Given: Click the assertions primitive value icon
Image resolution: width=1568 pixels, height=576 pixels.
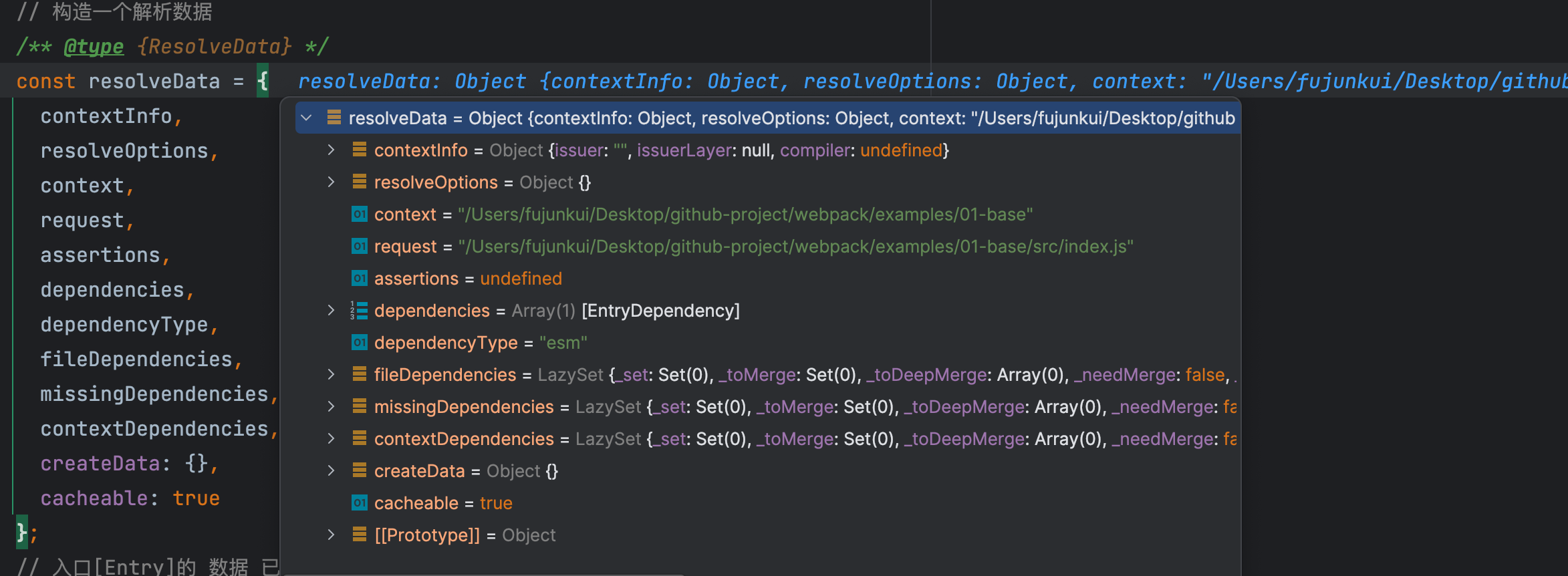Looking at the screenshot, I should click(360, 279).
